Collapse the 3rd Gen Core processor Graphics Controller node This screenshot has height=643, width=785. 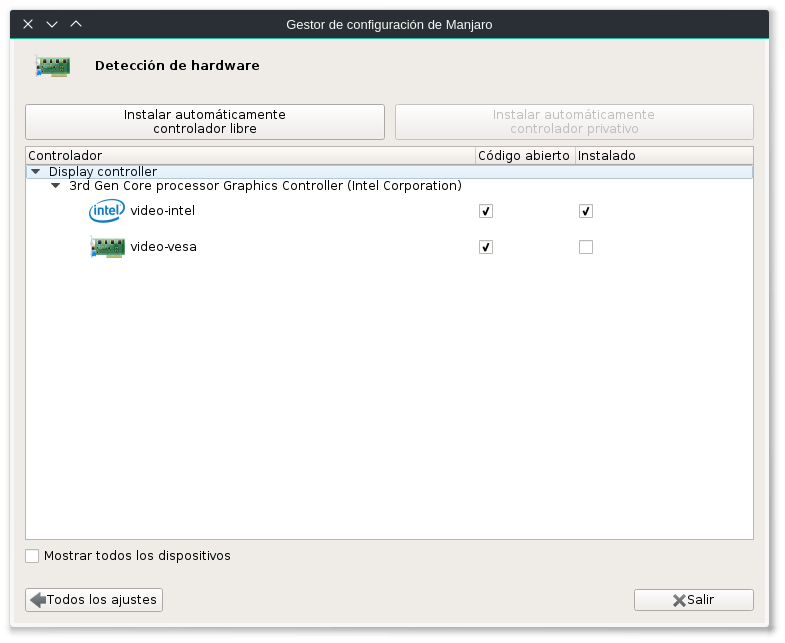click(56, 186)
